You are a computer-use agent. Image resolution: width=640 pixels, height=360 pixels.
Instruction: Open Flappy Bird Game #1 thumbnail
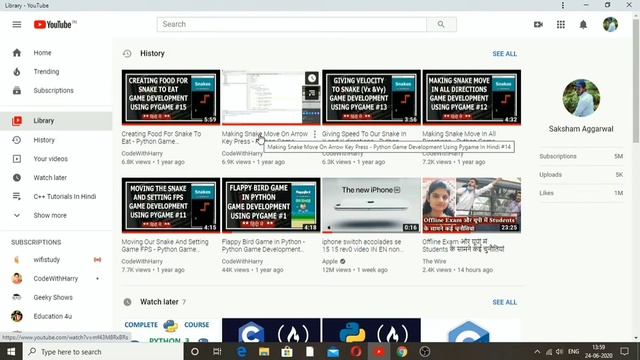[271, 205]
